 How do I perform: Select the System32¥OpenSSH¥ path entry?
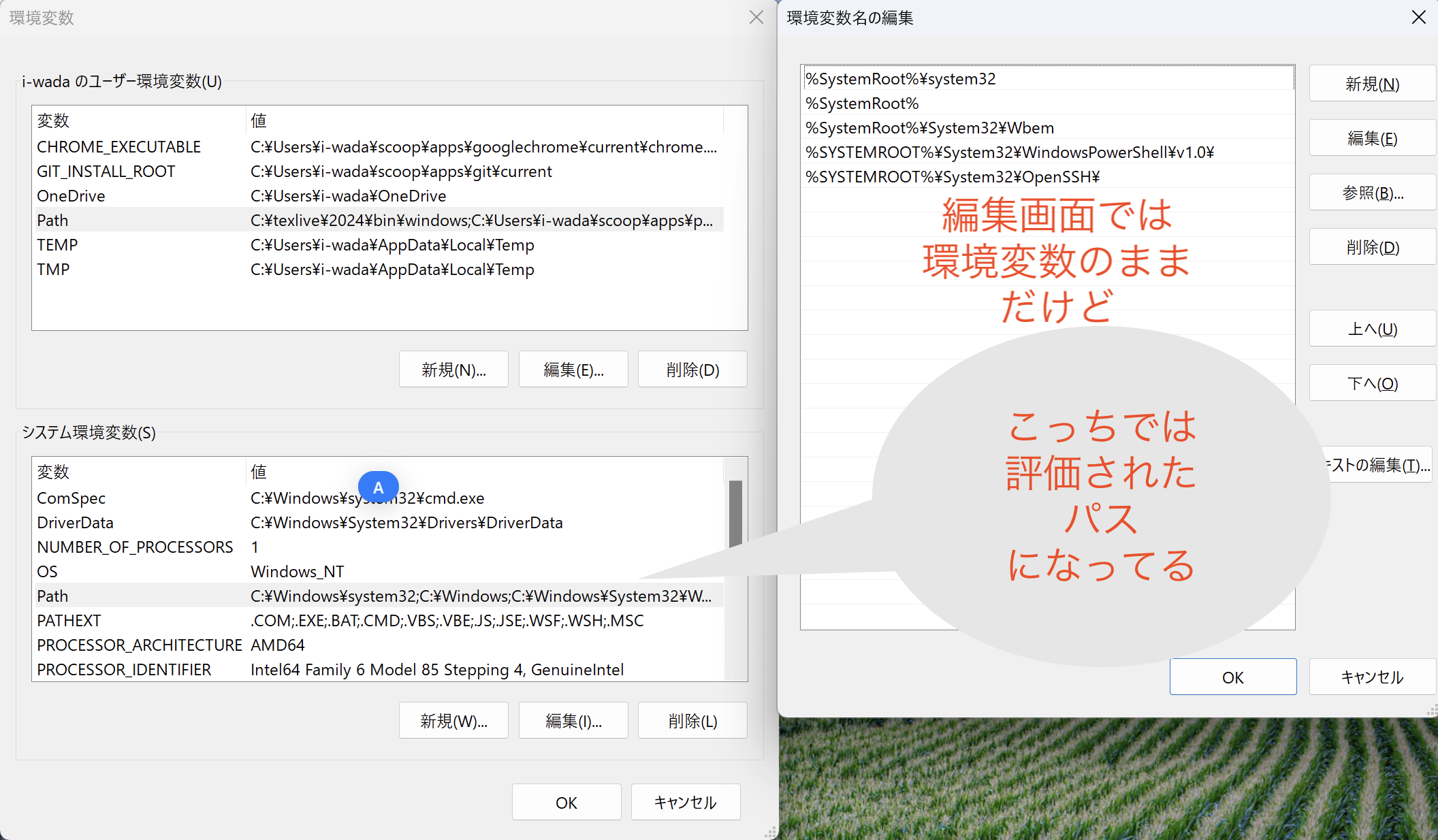coord(1048,176)
